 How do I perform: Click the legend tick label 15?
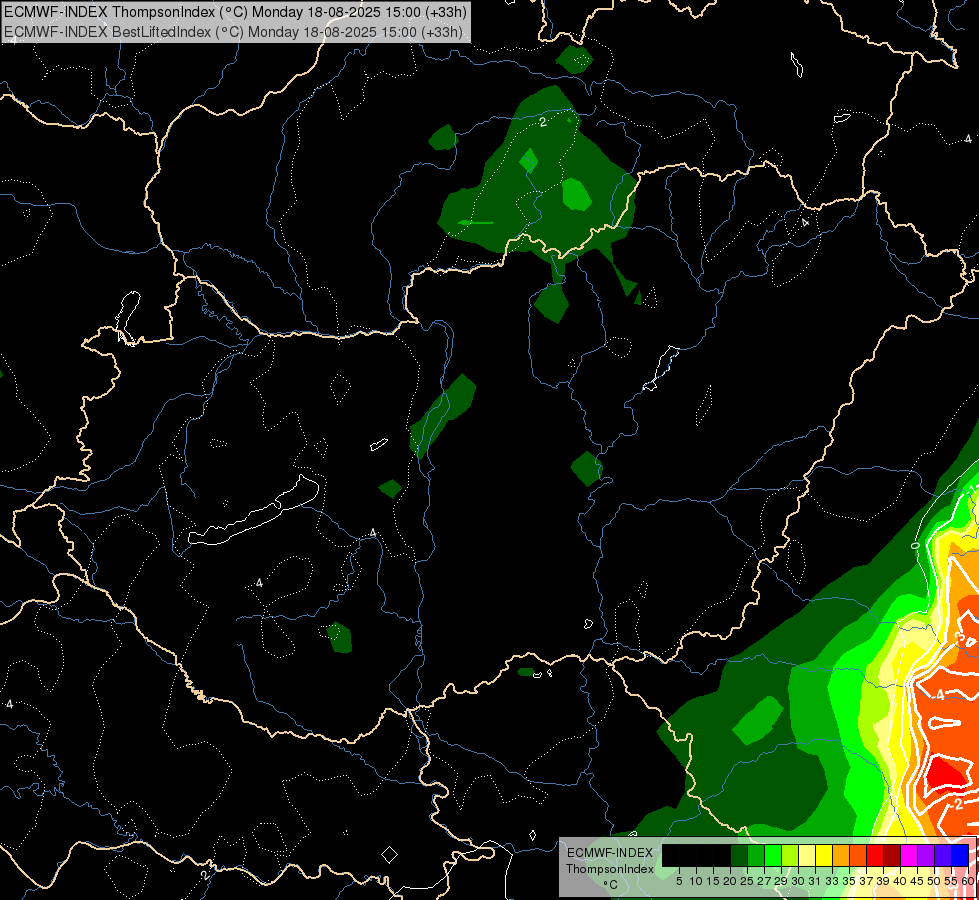pos(714,881)
